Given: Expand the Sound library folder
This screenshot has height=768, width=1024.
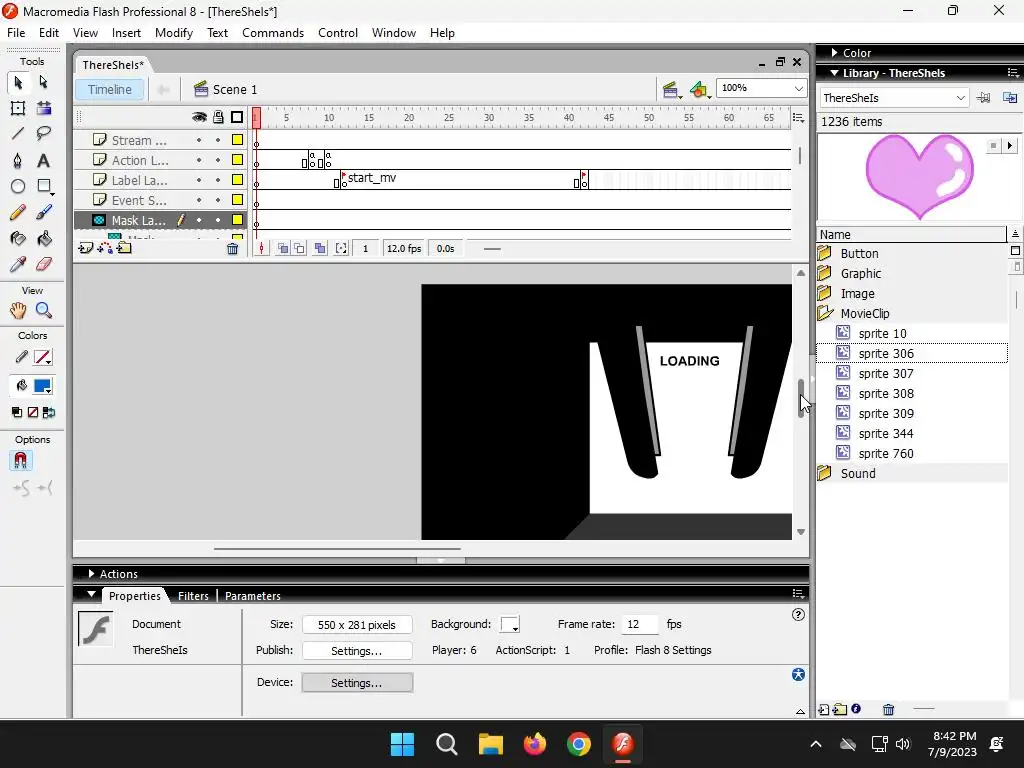Looking at the screenshot, I should [825, 473].
